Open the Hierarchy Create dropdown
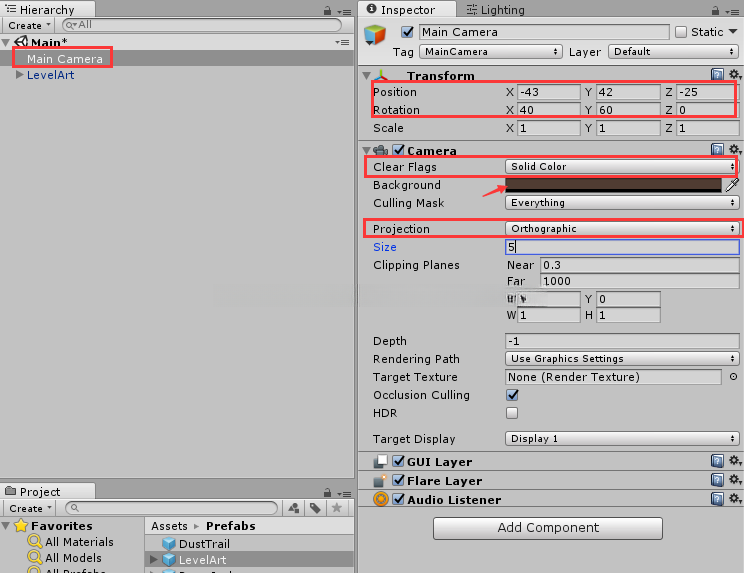744x573 pixels. 29,25
